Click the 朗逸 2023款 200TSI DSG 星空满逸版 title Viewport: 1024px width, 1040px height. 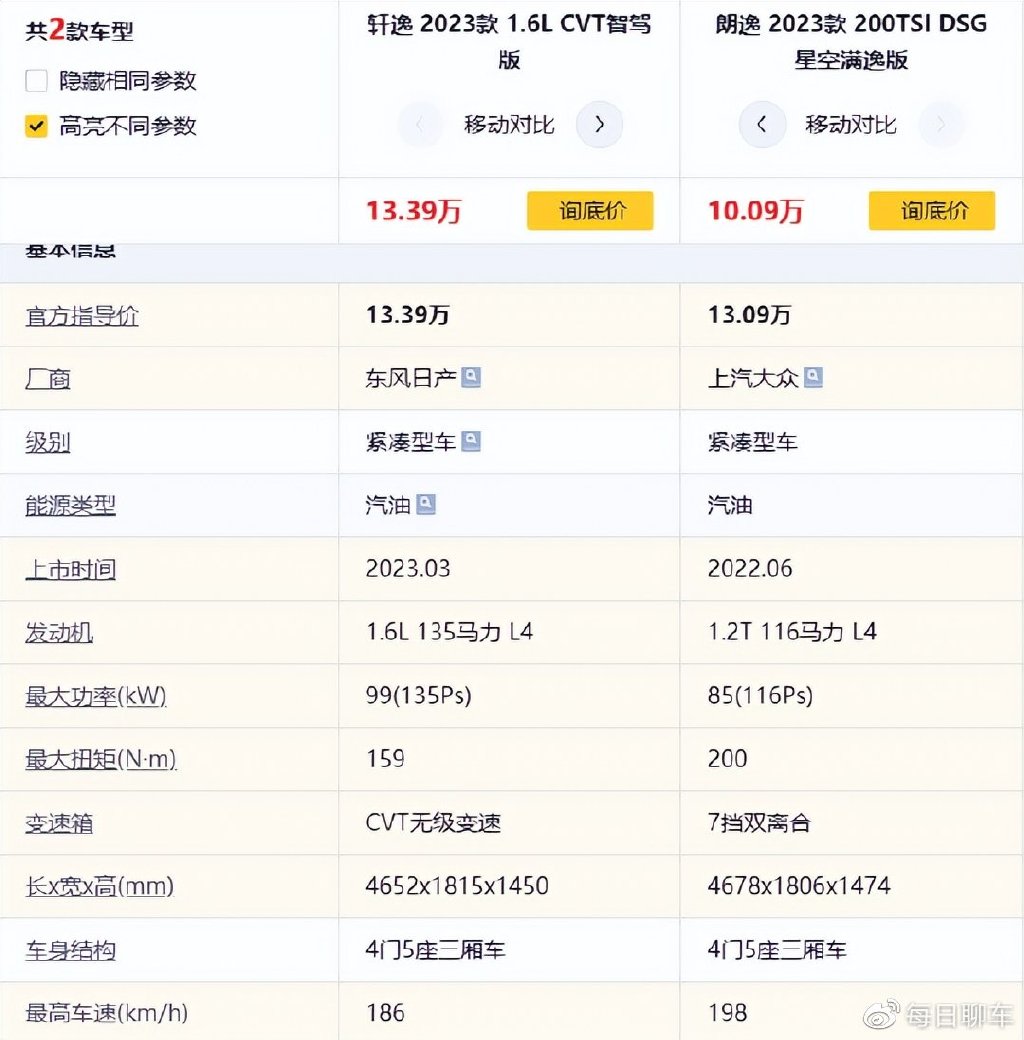pos(851,41)
